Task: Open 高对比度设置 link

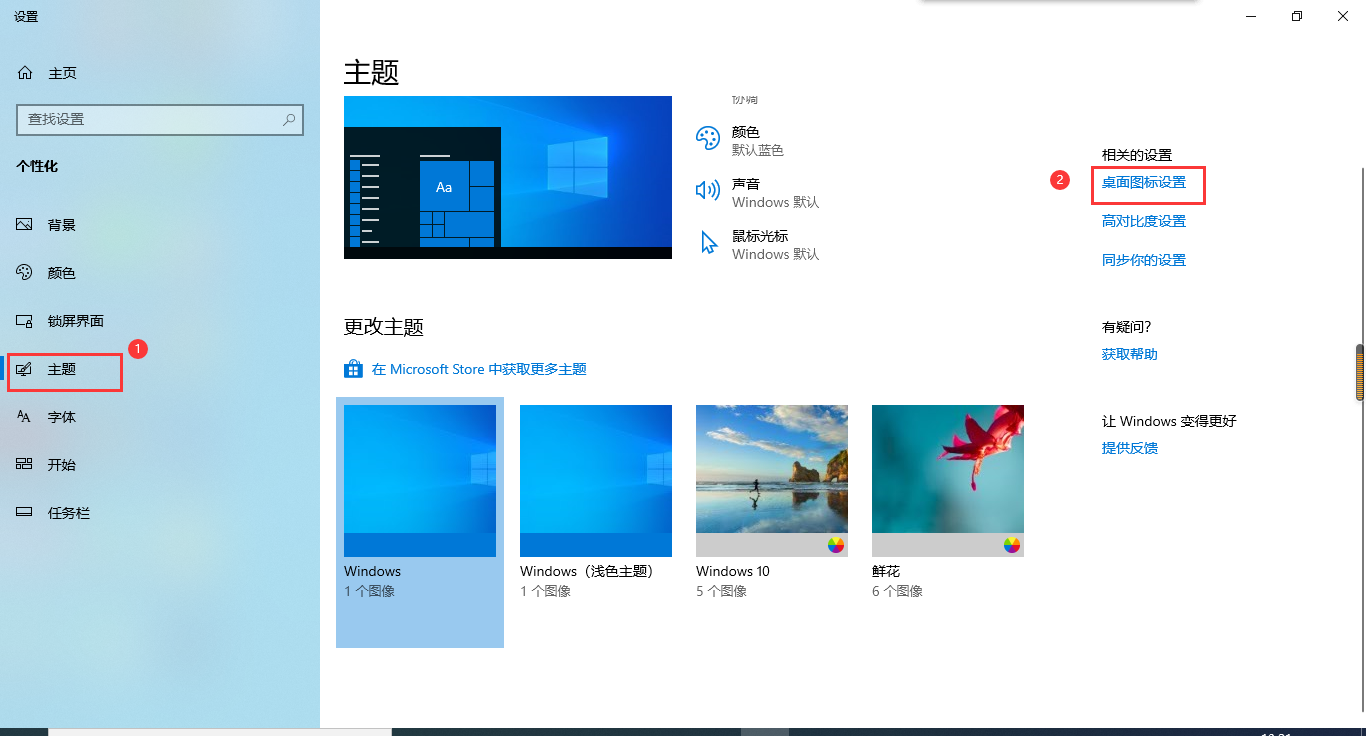Action: 1144,221
